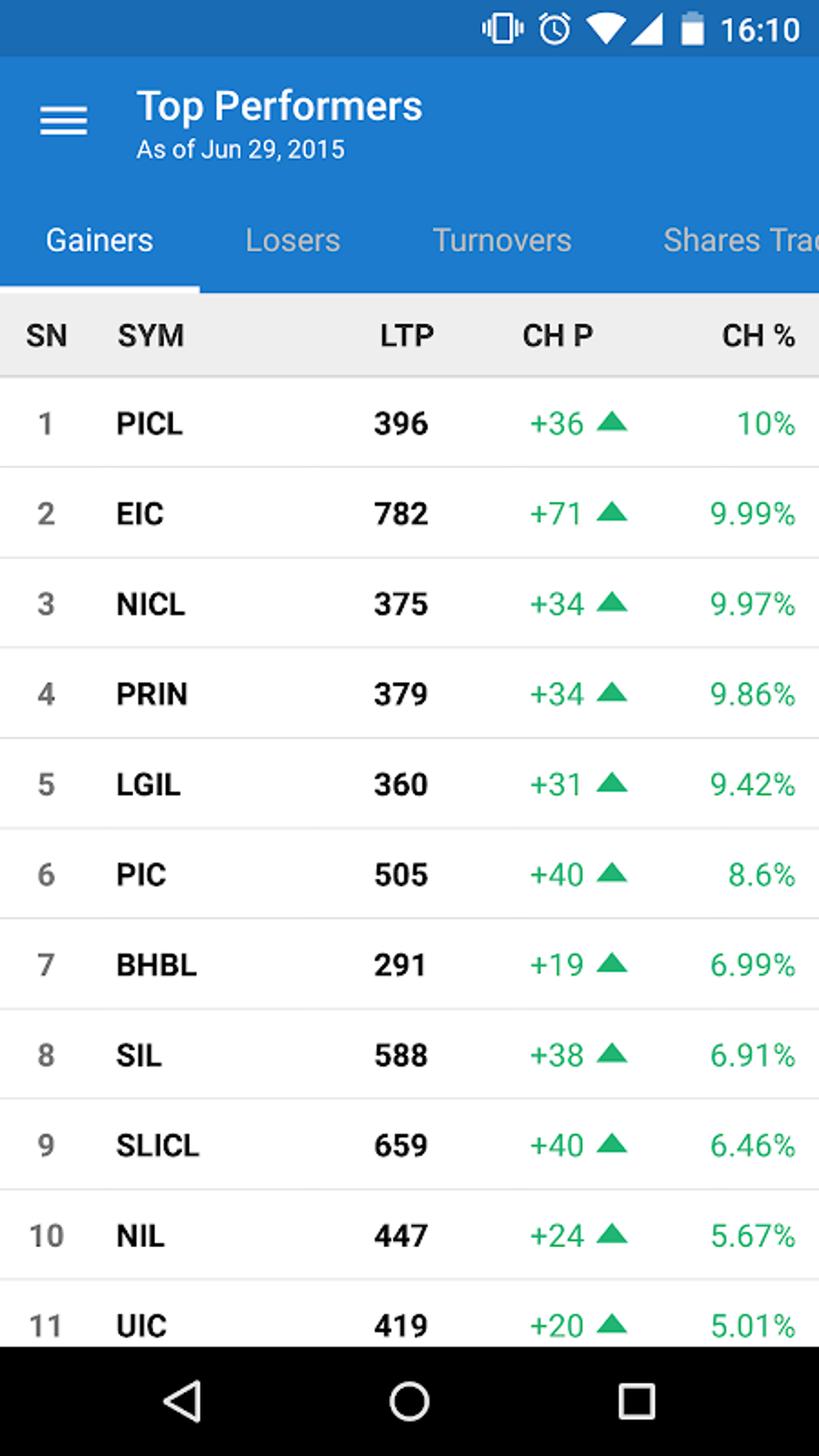
Task: Open the EIC stock row
Action: click(x=141, y=513)
